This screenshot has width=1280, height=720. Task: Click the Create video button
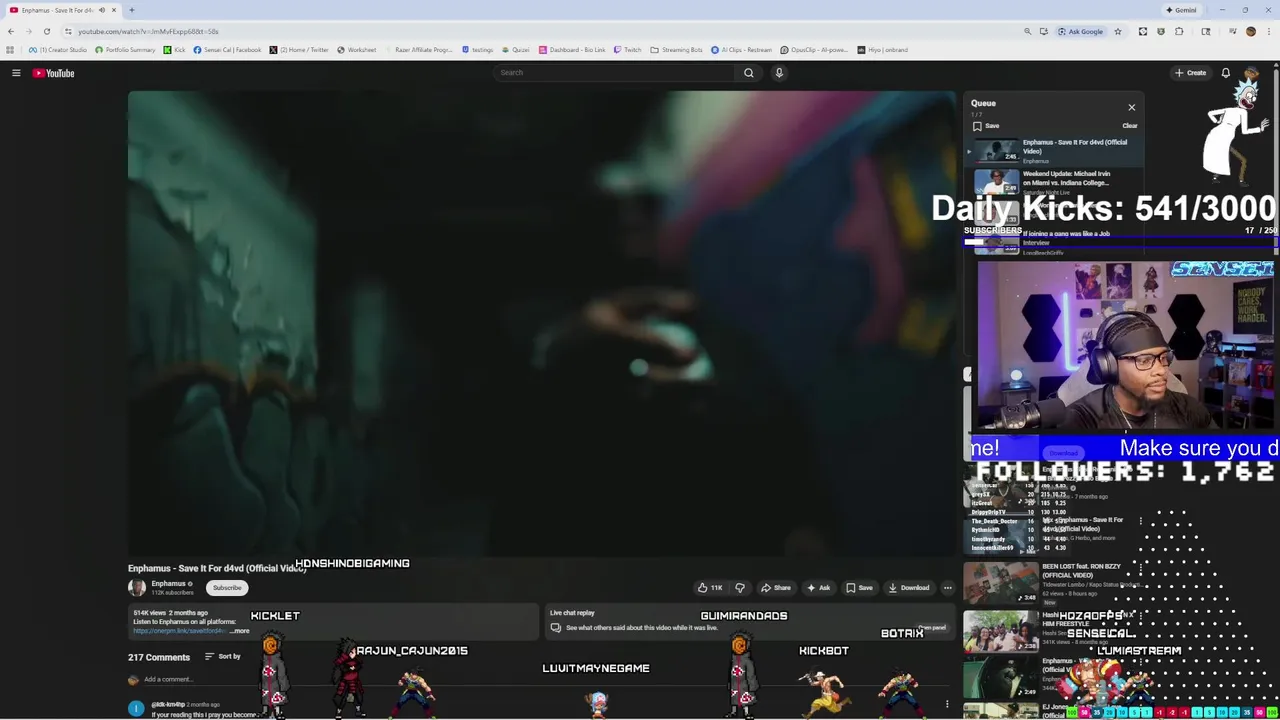[x=1190, y=73]
